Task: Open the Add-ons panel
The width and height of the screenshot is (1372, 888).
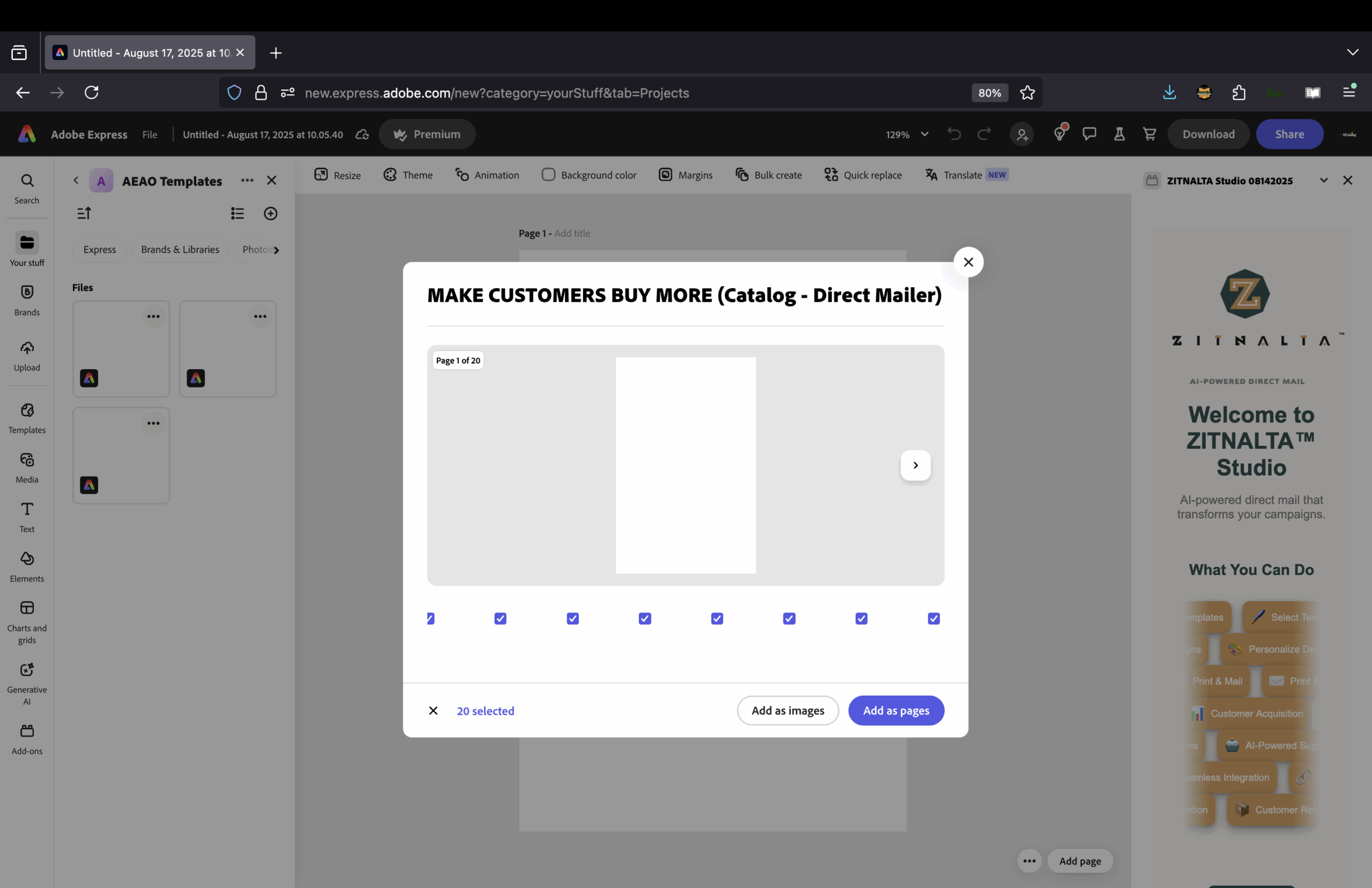Action: (x=26, y=739)
